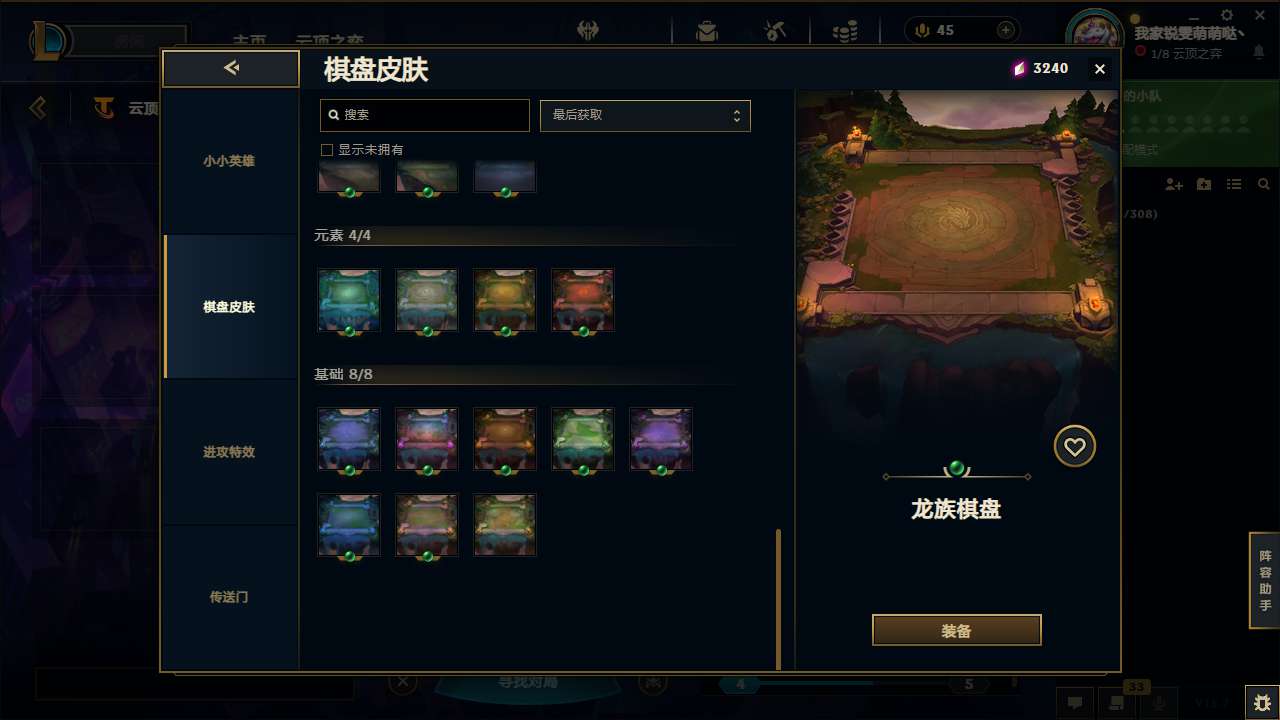Select the red fourth arena in 元素

583,300
